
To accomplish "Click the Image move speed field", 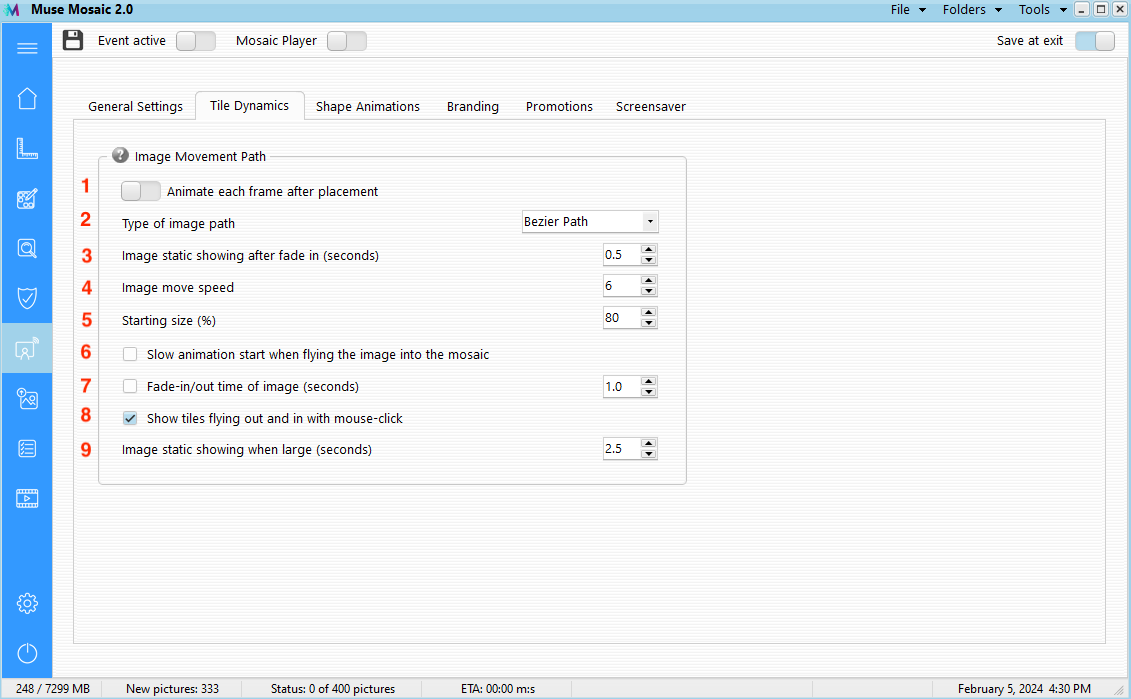I will [x=622, y=286].
